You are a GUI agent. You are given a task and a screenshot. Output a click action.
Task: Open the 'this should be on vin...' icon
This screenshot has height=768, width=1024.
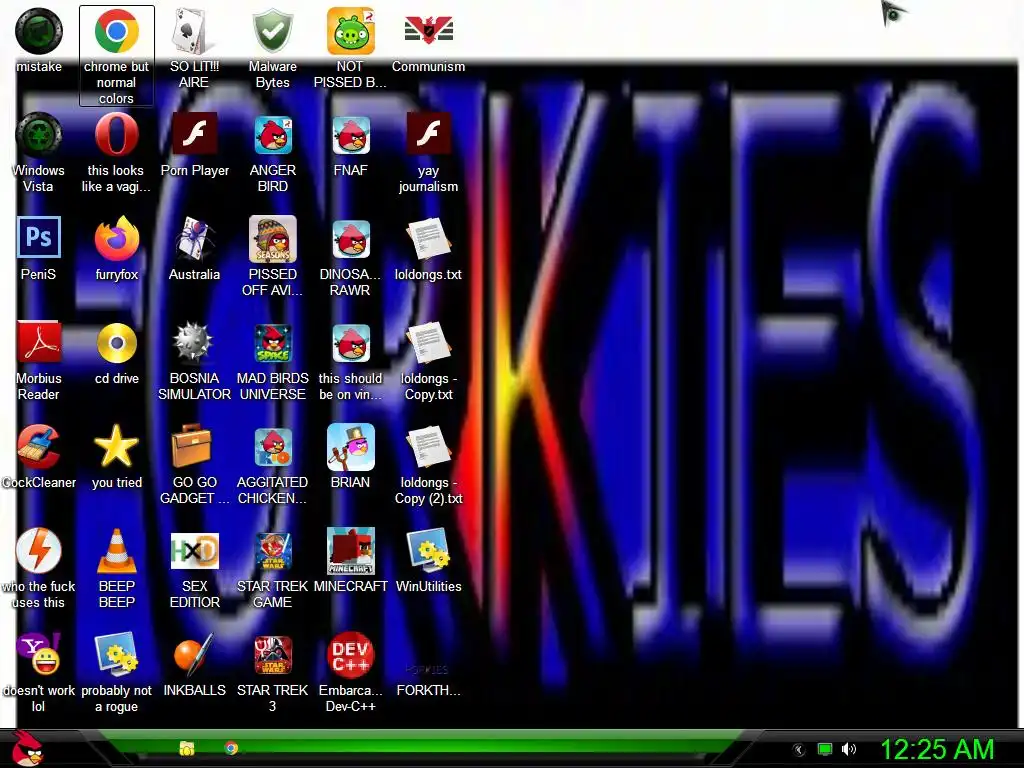point(351,343)
